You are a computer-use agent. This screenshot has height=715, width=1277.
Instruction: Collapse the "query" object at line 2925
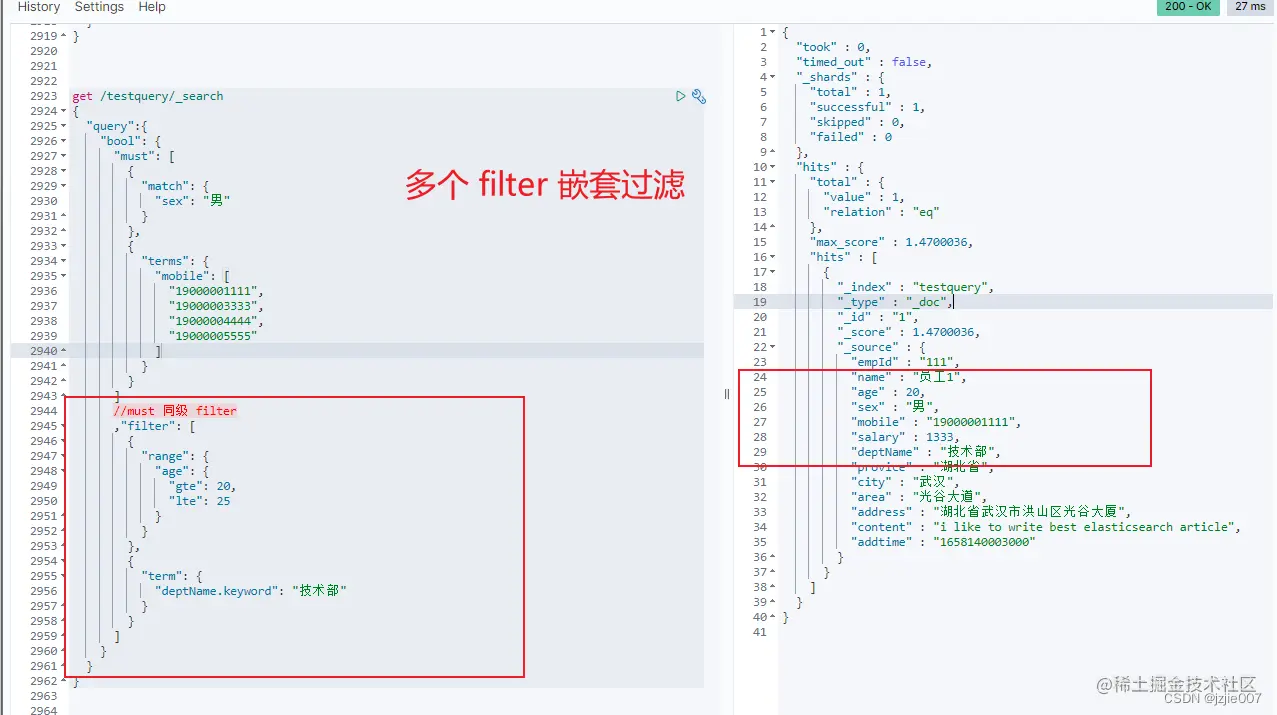(x=62, y=126)
